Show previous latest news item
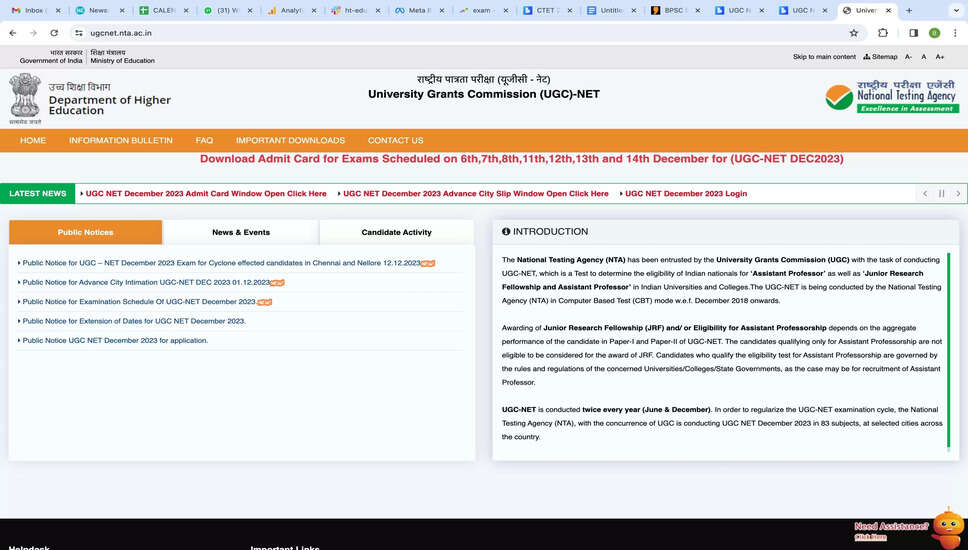This screenshot has height=550, width=968. click(925, 194)
